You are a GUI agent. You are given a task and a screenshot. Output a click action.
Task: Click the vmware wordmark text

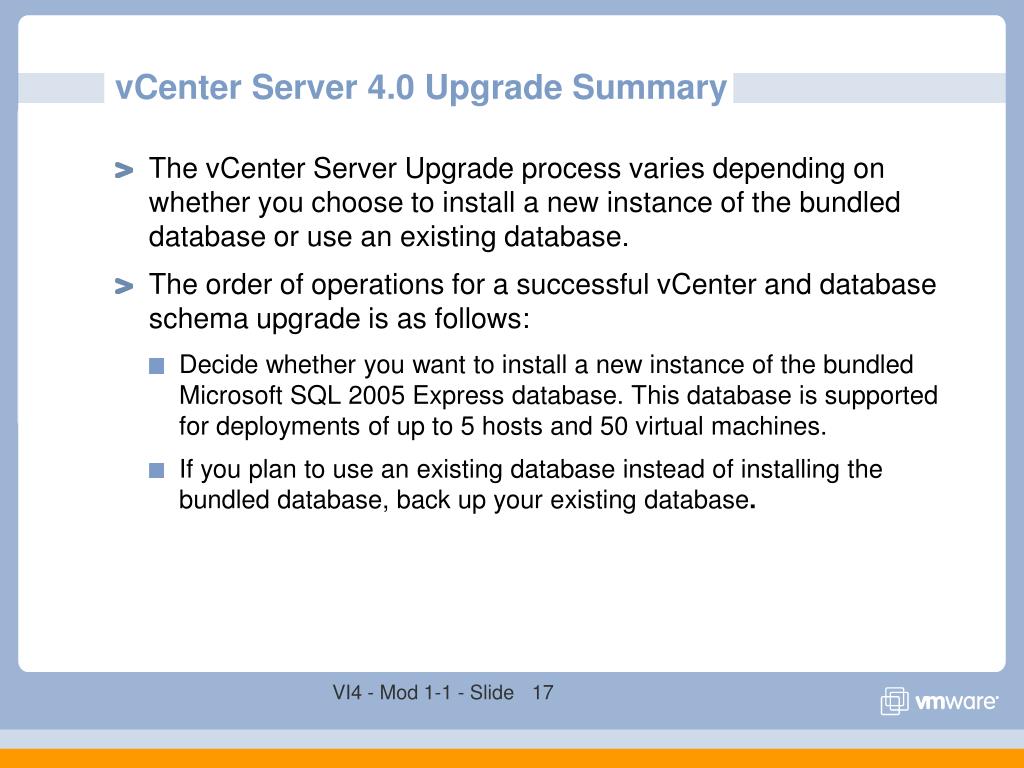pos(956,702)
